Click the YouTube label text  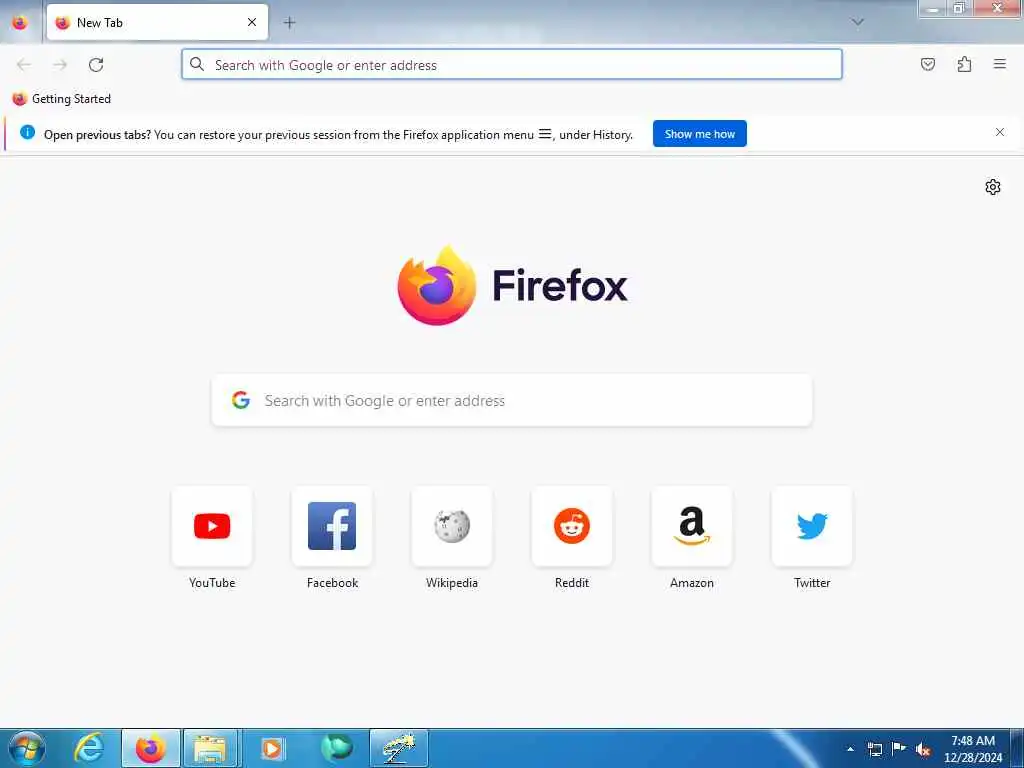click(212, 583)
